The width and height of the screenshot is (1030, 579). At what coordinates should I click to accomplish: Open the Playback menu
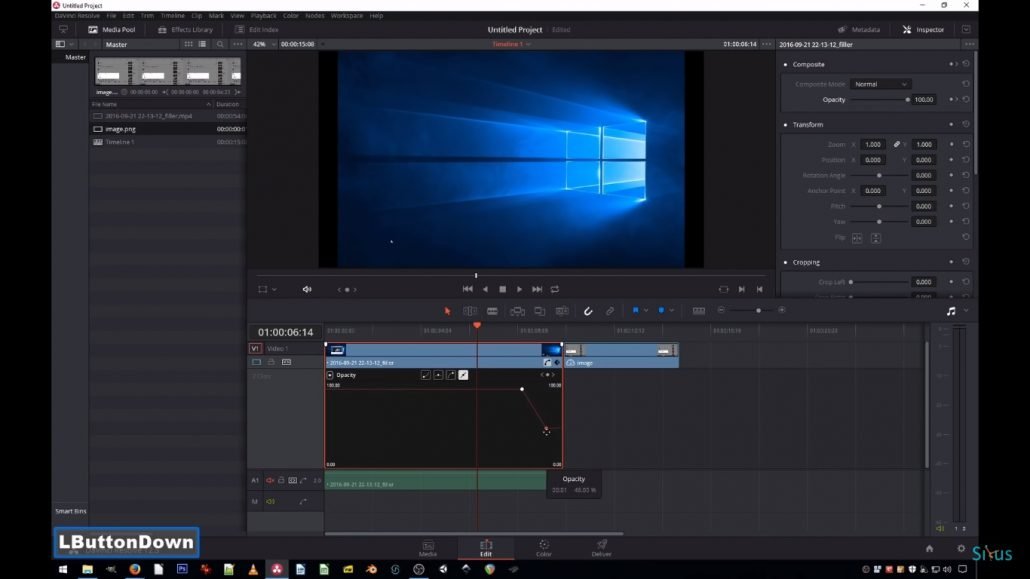pyautogui.click(x=264, y=16)
